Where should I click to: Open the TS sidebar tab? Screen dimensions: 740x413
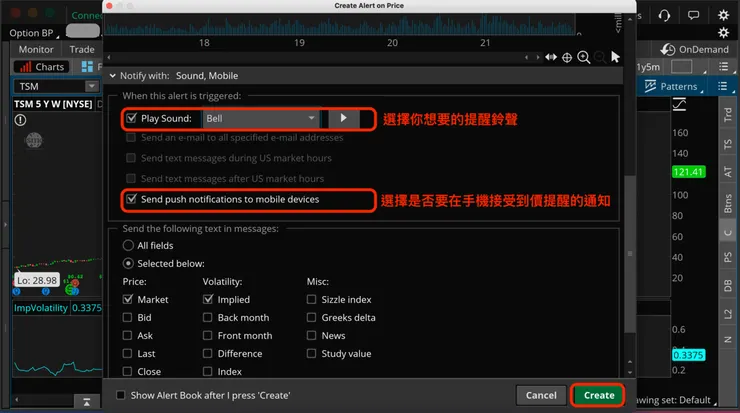(728, 144)
